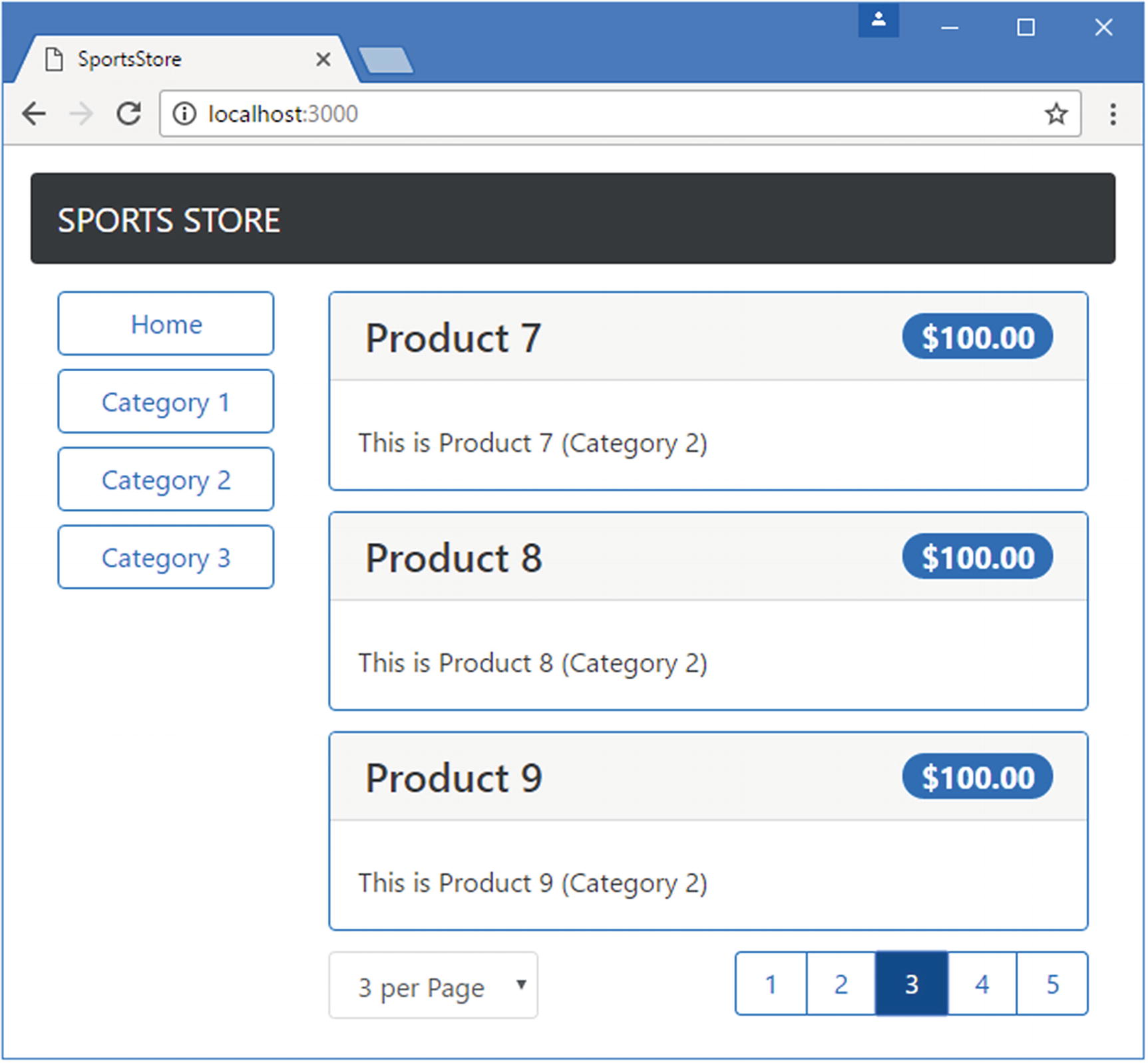Click the browser forward arrow
The width and height of the screenshot is (1148, 1063).
pyautogui.click(x=81, y=114)
